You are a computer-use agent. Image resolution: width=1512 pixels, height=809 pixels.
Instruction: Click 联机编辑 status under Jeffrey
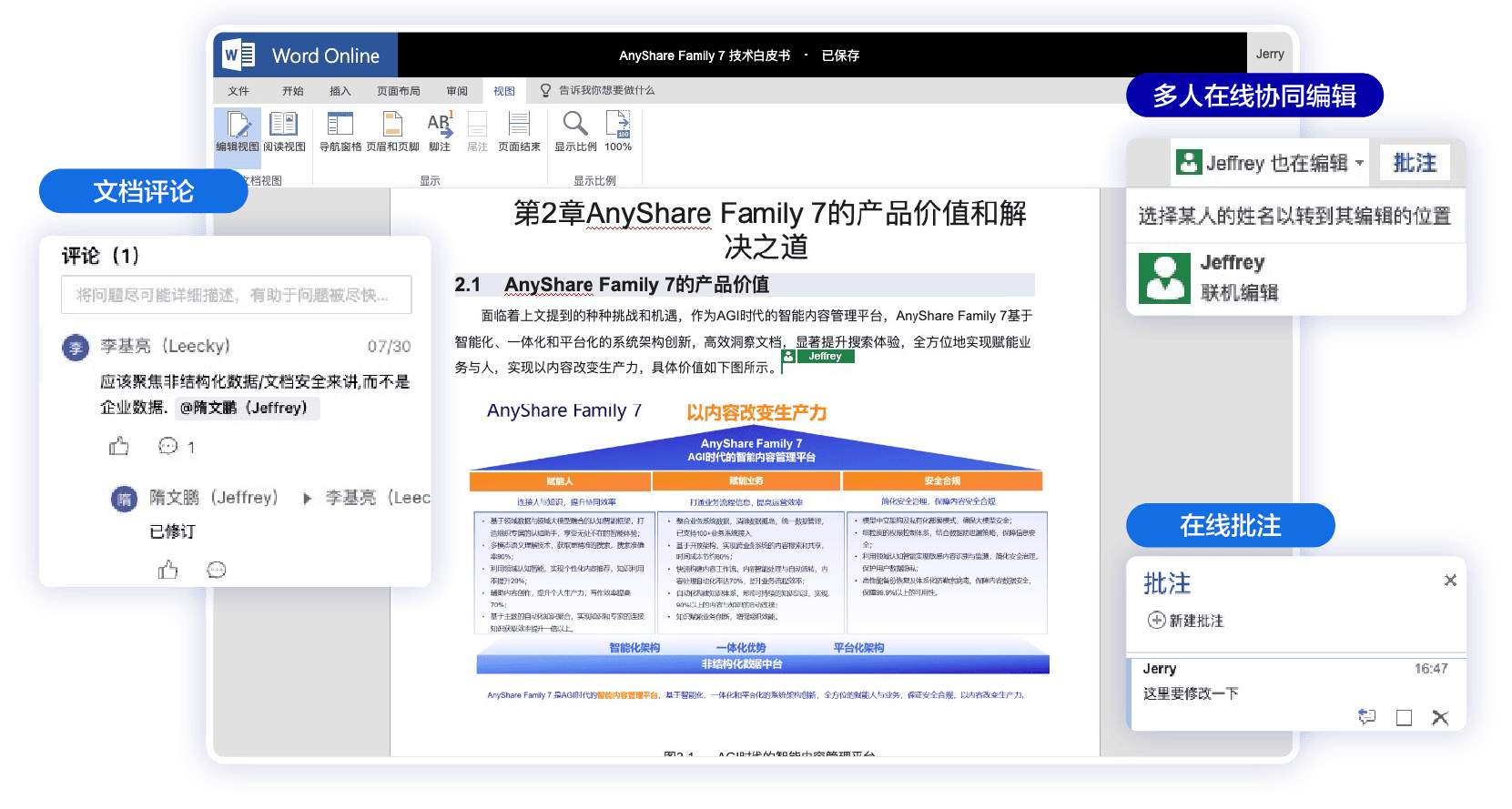[x=1239, y=293]
